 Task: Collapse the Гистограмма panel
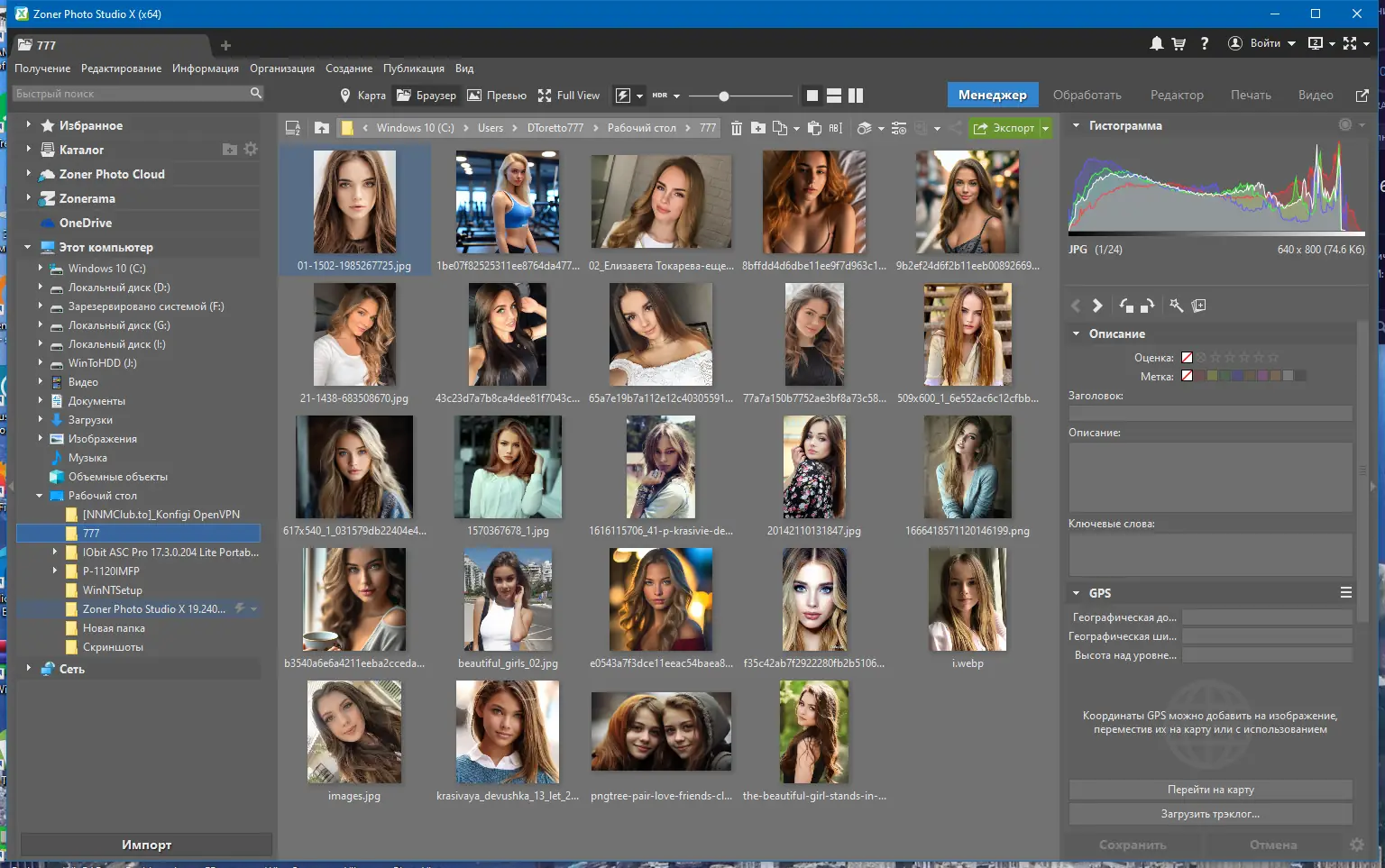click(1076, 126)
